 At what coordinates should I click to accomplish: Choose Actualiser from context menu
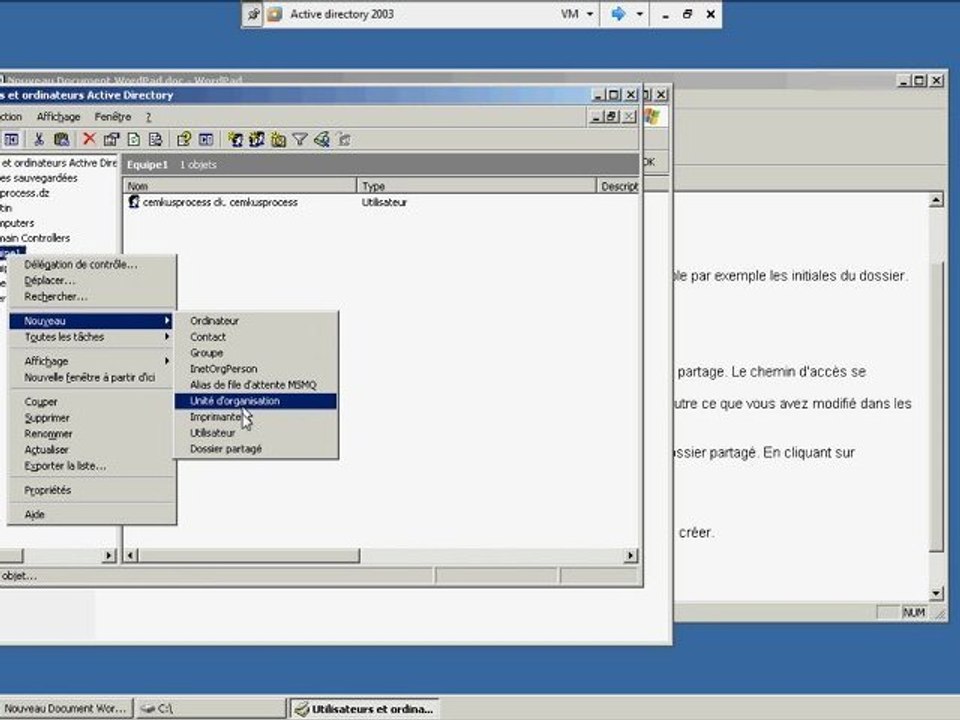pyautogui.click(x=92, y=449)
